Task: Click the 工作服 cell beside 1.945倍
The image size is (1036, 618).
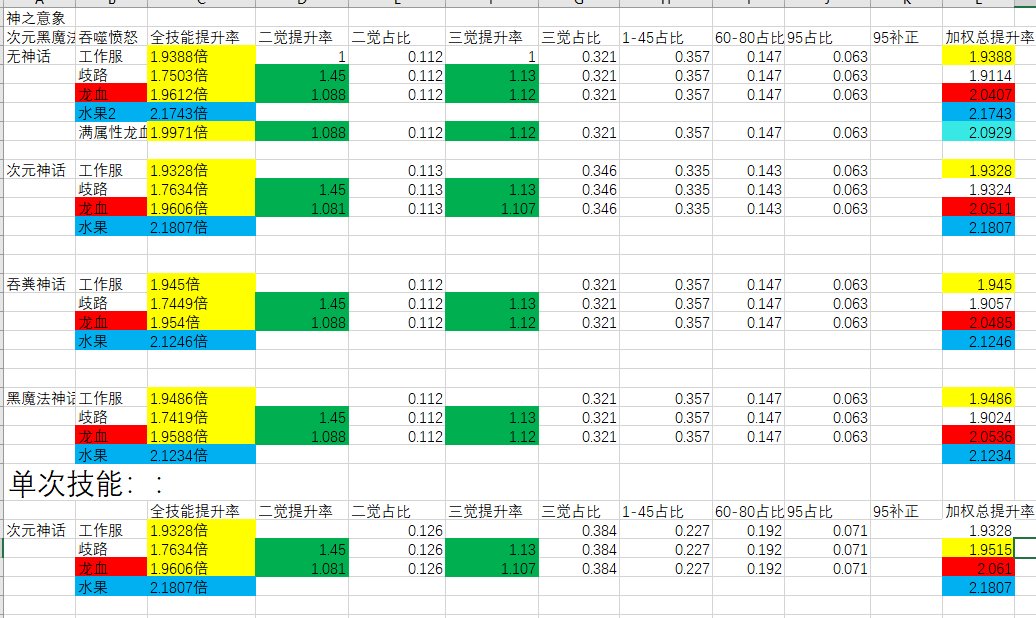Action: tap(111, 284)
